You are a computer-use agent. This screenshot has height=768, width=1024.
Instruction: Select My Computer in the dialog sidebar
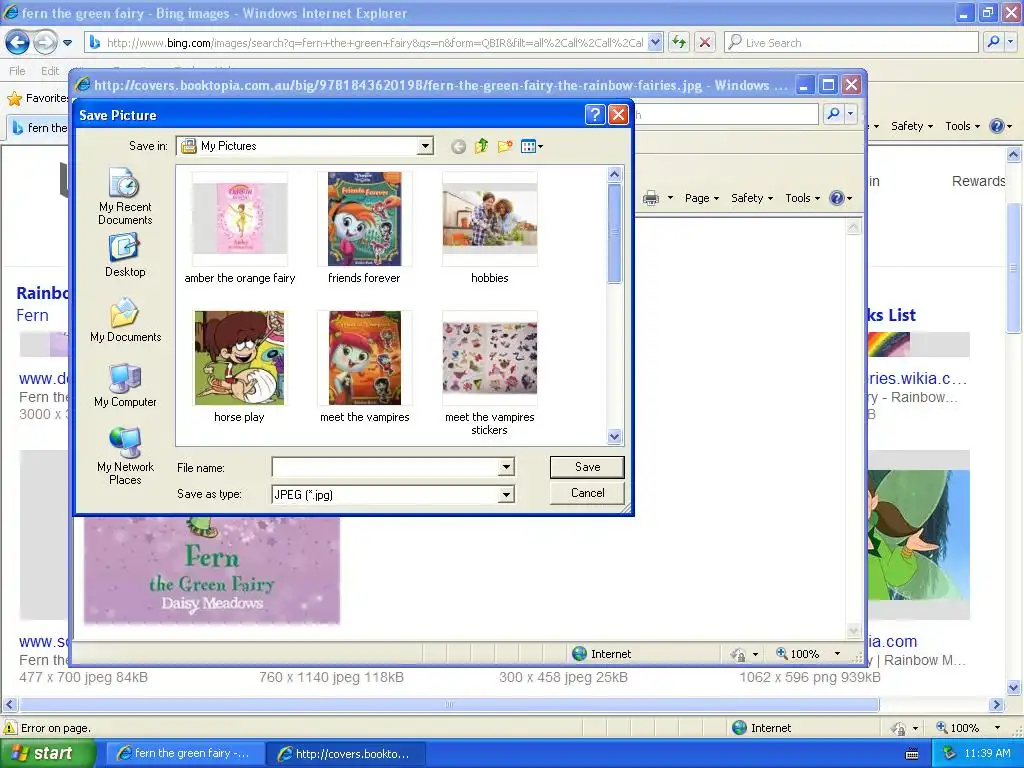[125, 385]
